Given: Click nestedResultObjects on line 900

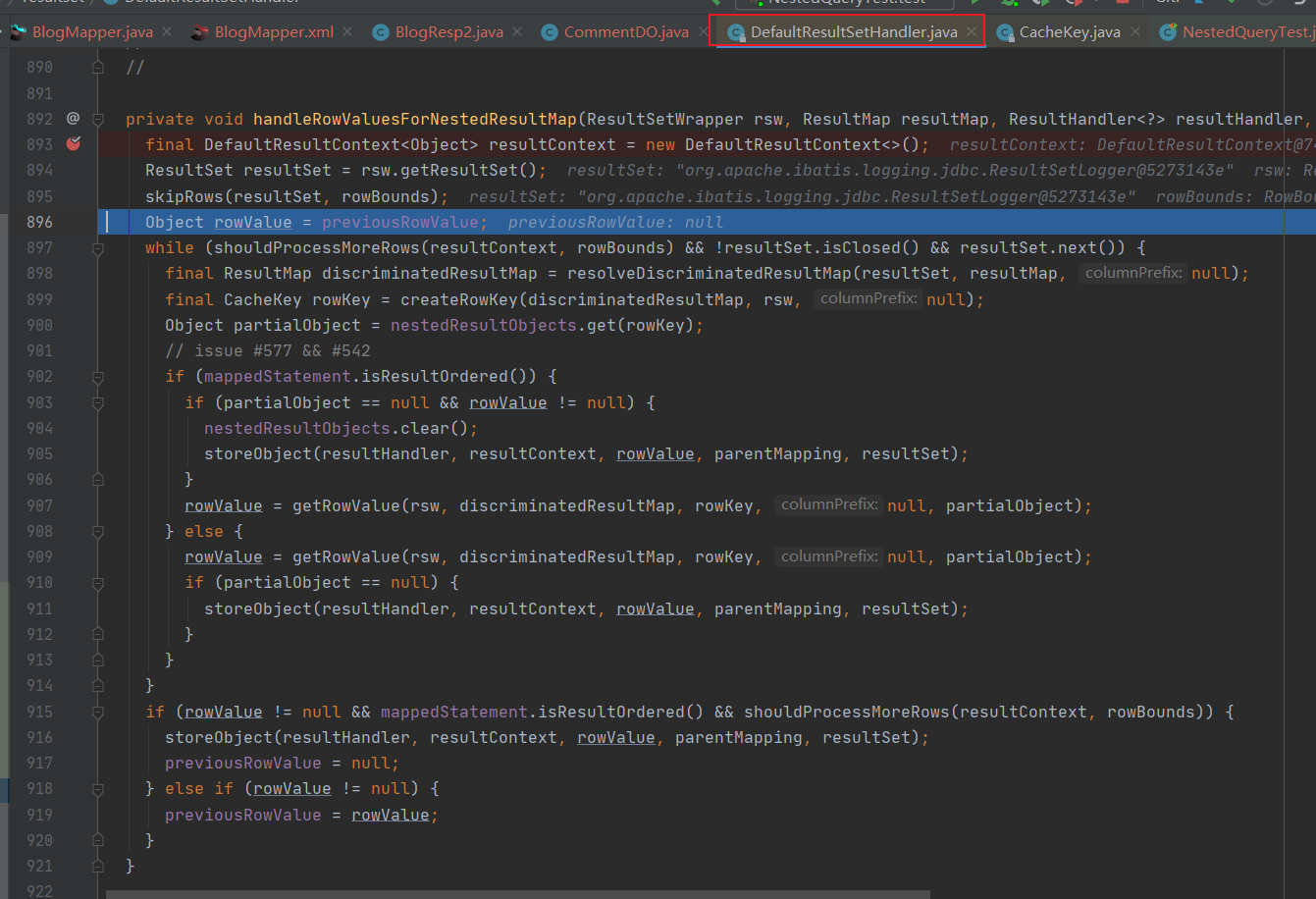Looking at the screenshot, I should [x=484, y=325].
